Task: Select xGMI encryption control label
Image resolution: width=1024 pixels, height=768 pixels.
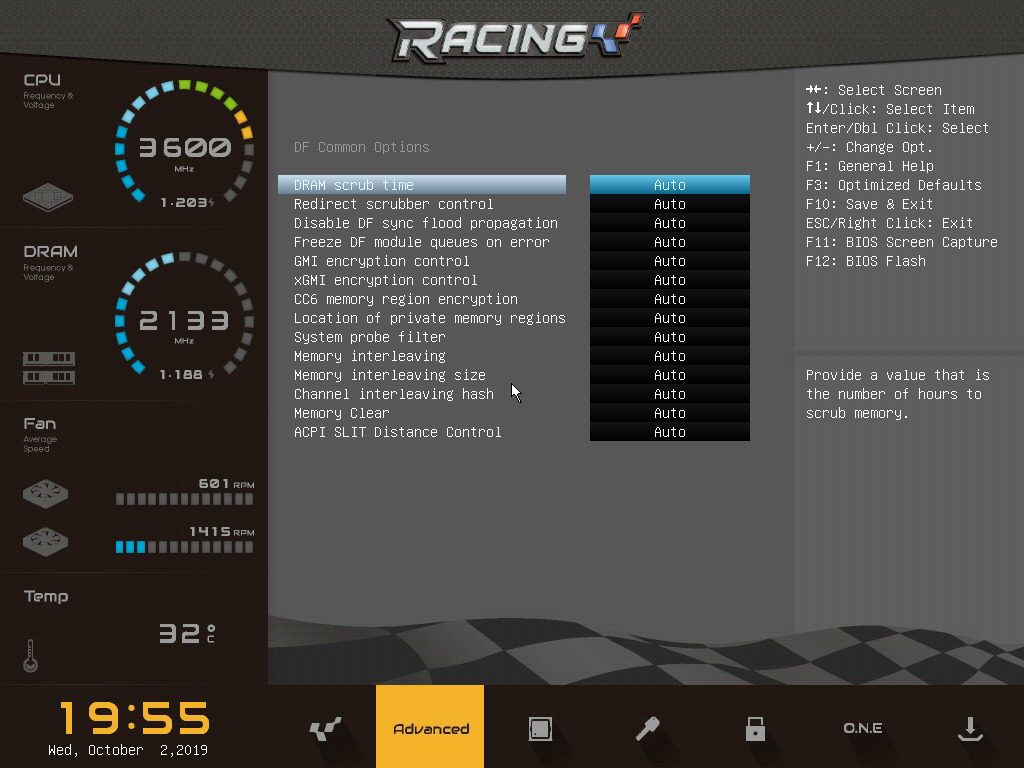Action: 385,280
